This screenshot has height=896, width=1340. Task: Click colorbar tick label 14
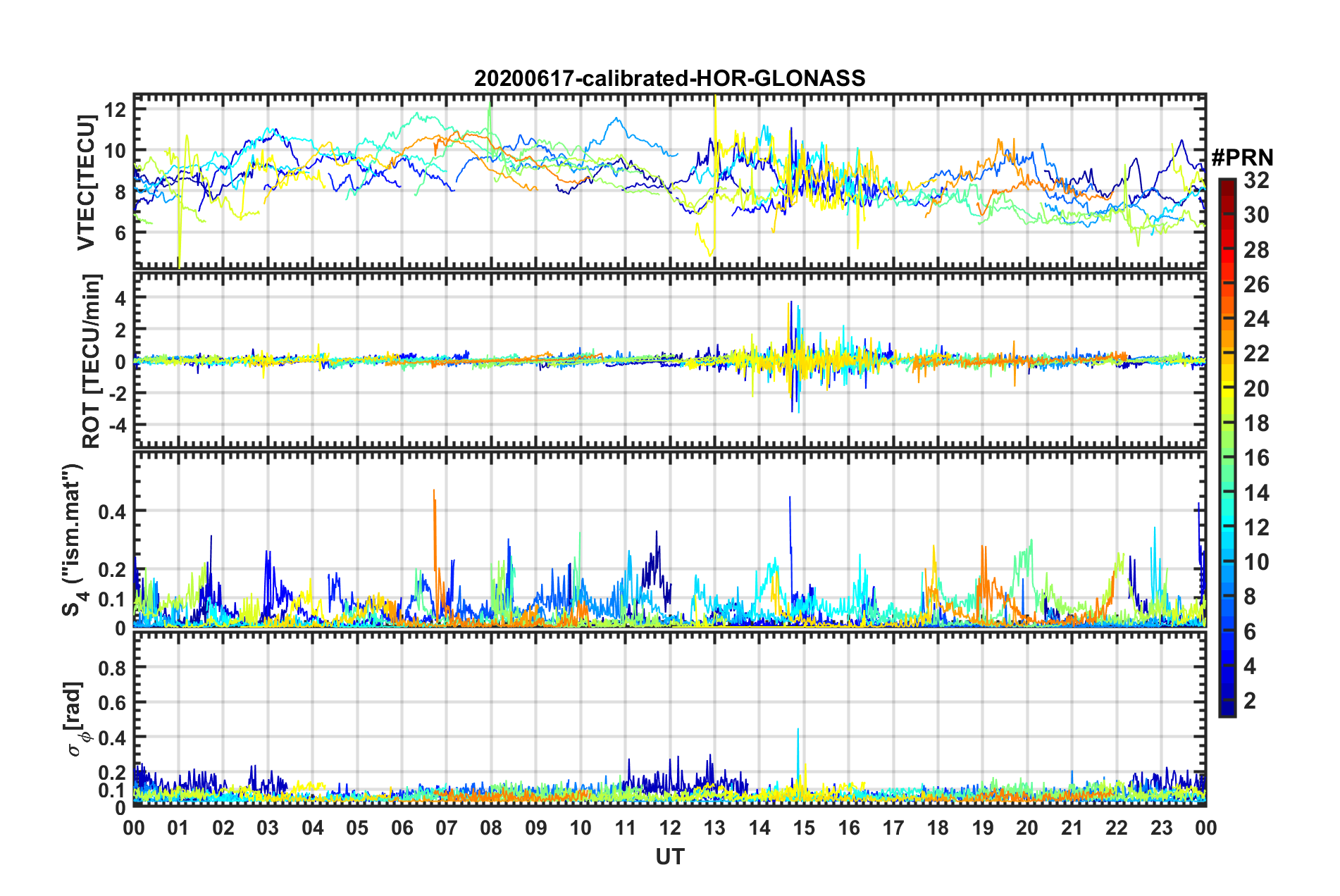(1256, 493)
